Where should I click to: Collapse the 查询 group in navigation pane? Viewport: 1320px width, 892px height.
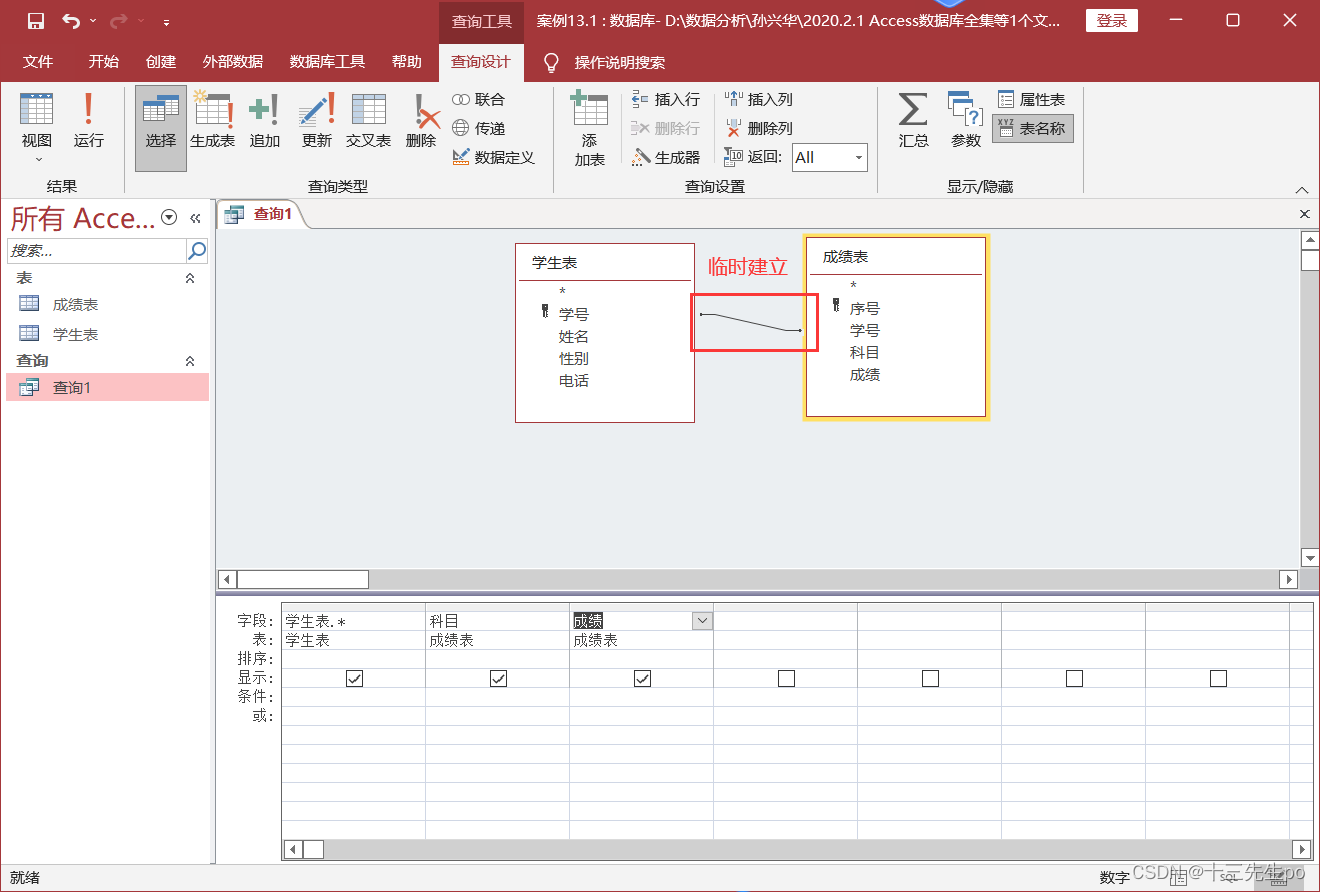pos(190,361)
